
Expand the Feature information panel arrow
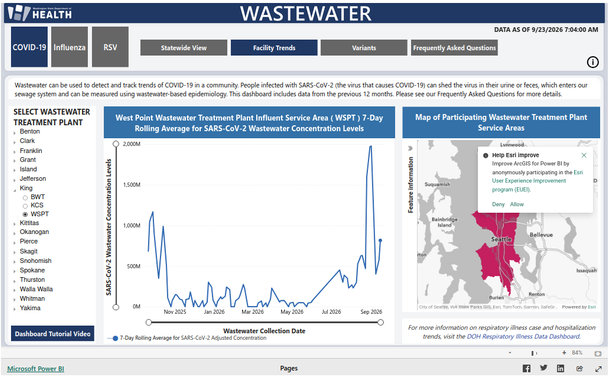coord(410,148)
